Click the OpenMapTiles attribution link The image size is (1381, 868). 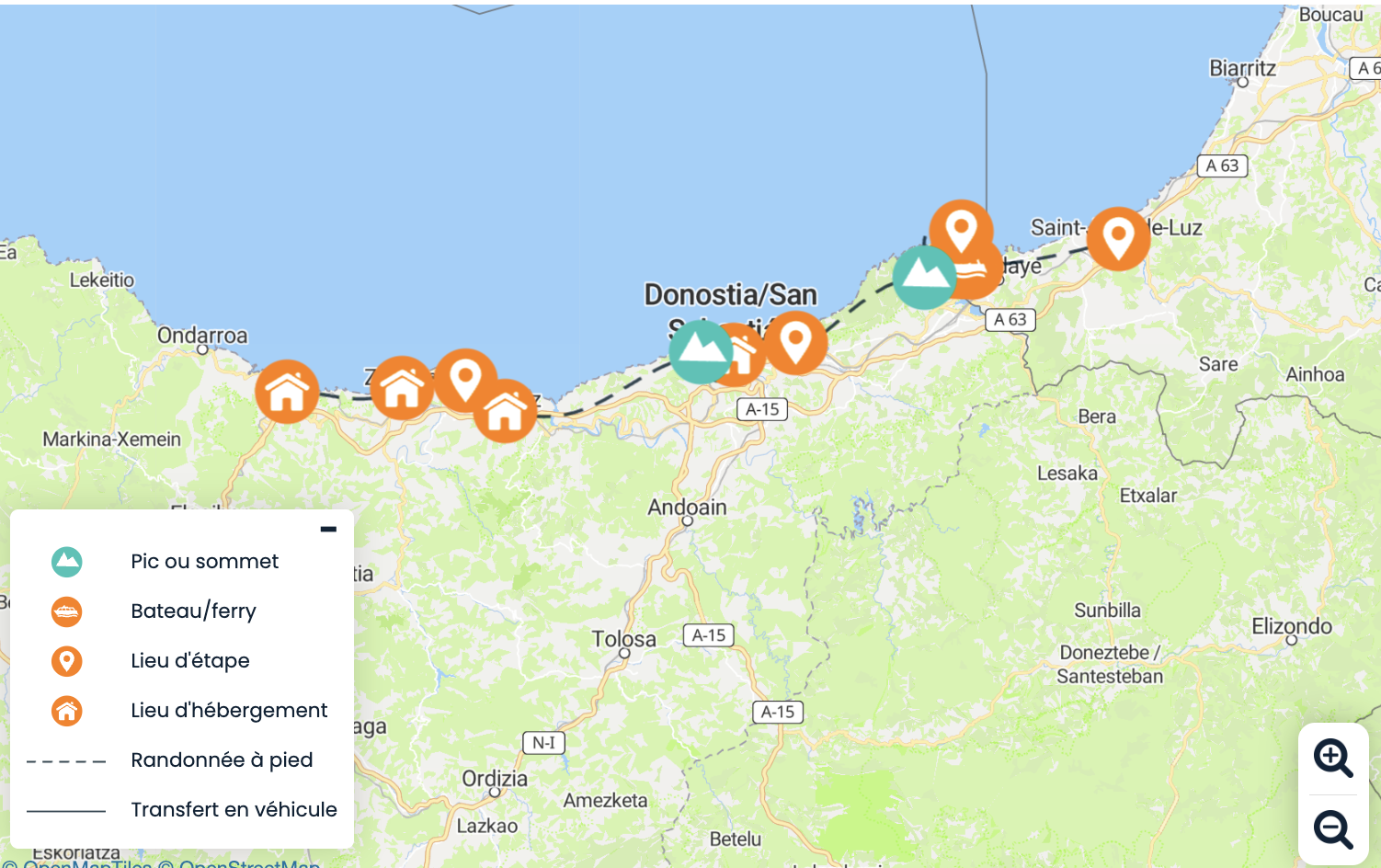point(86,863)
